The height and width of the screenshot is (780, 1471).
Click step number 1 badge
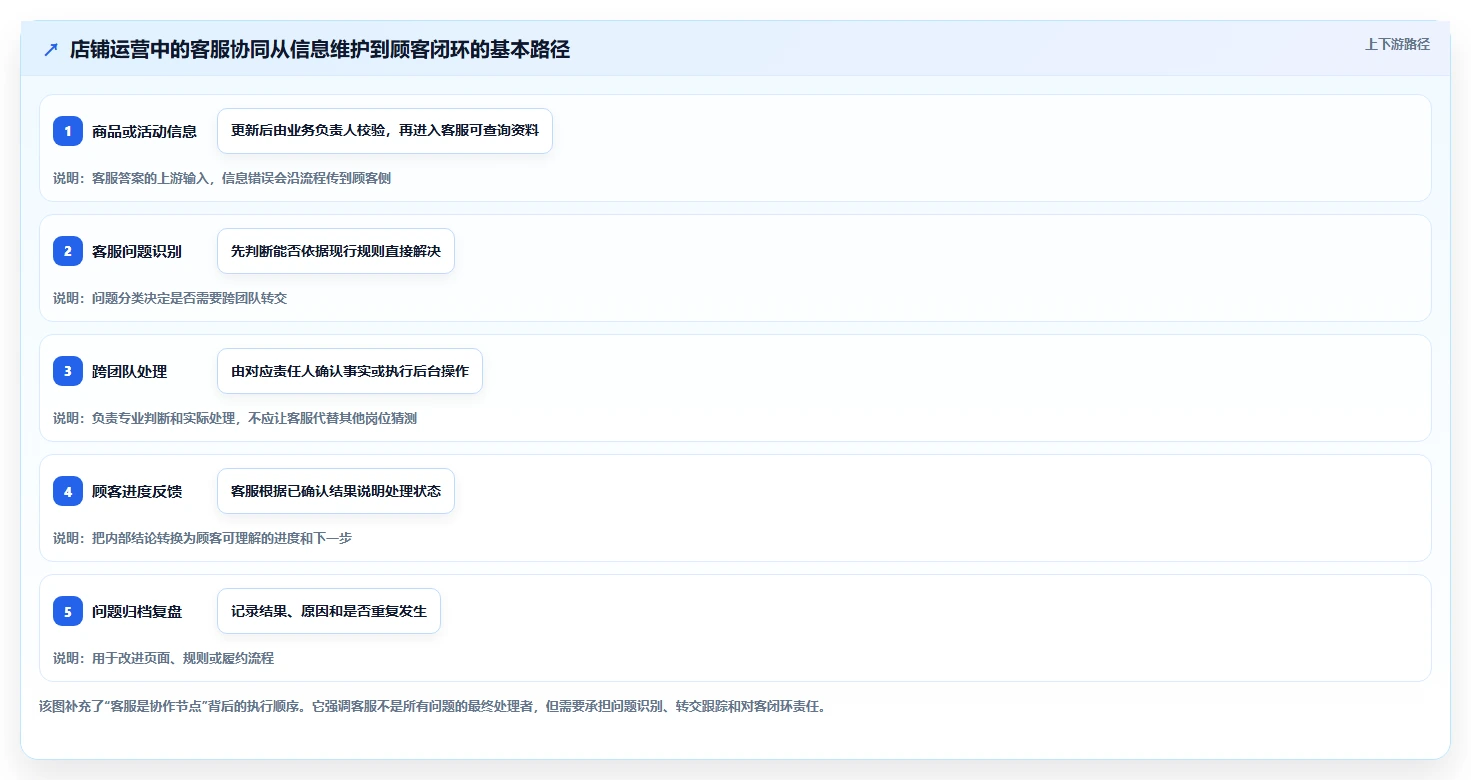(x=68, y=131)
